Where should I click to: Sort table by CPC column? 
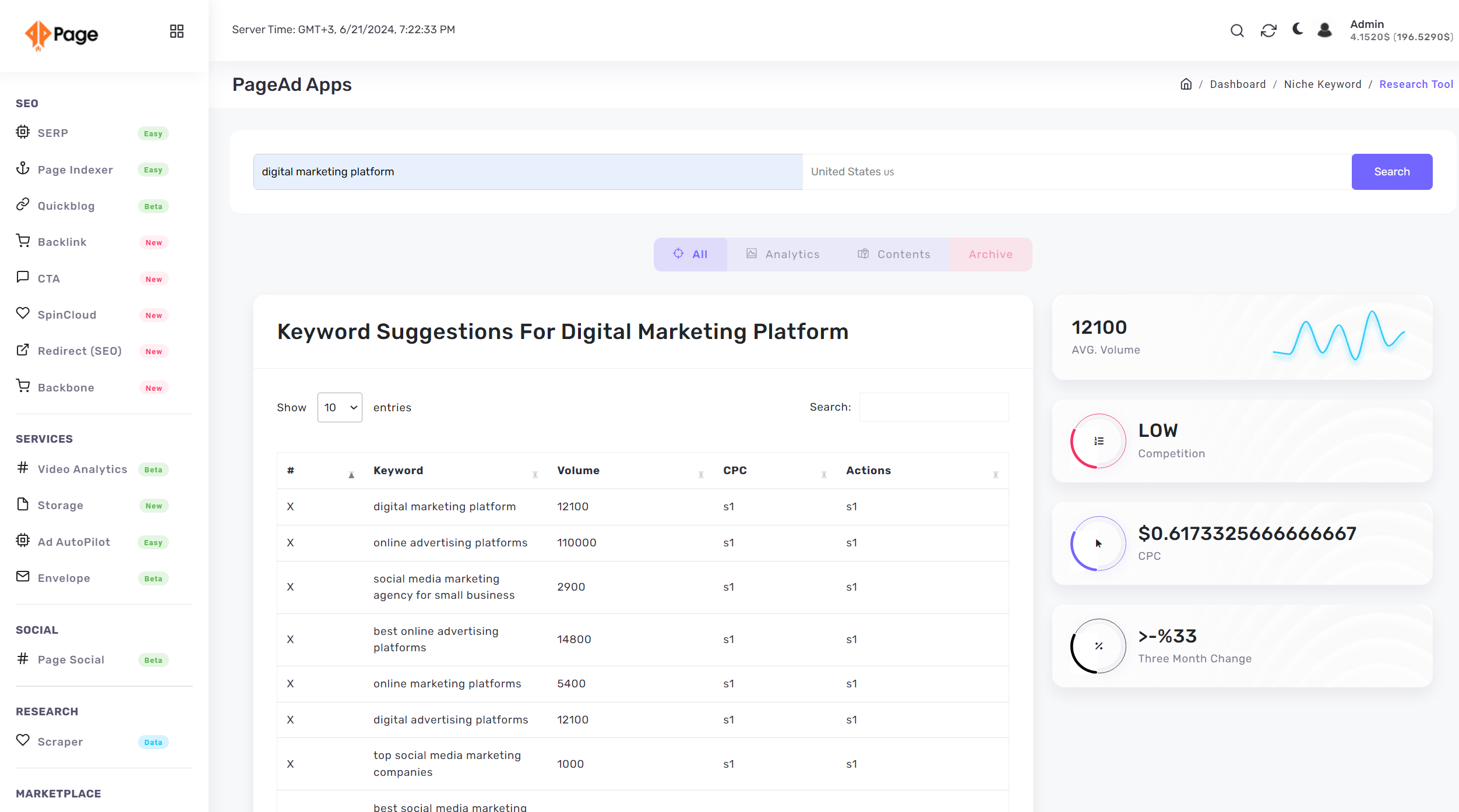point(775,471)
